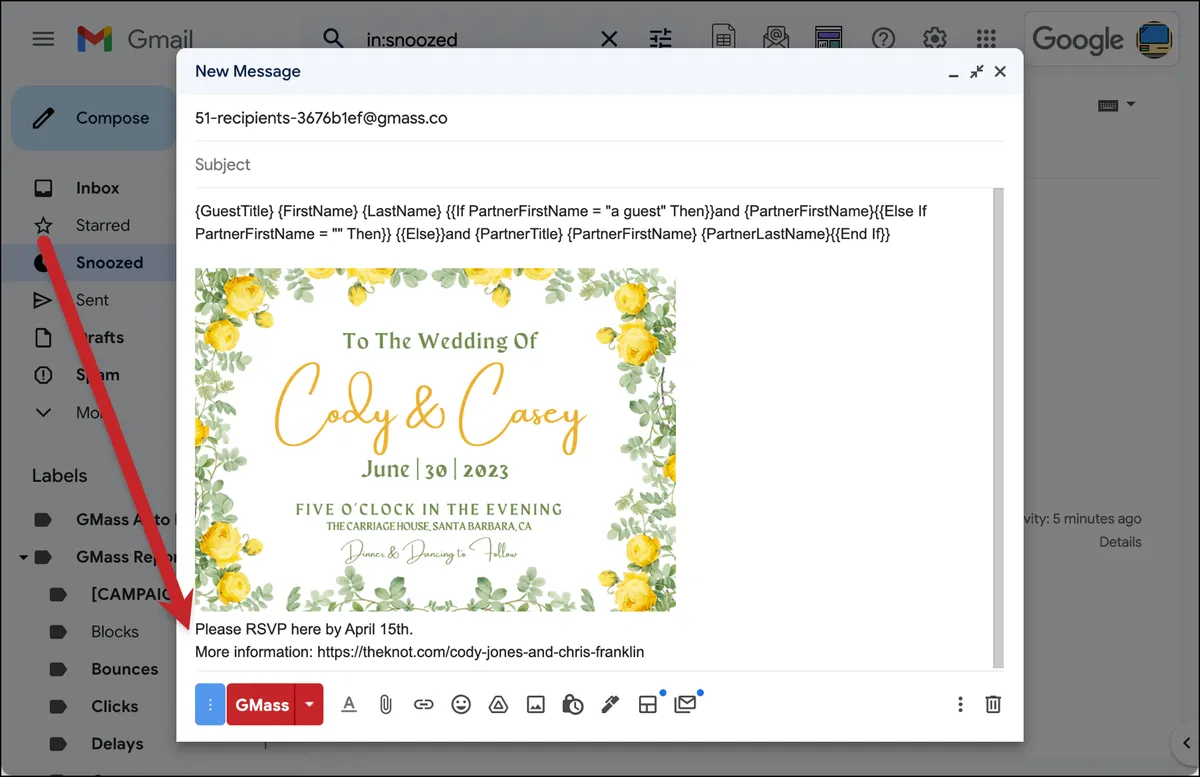Expand the More folders chevron
This screenshot has width=1200, height=777.
[43, 412]
